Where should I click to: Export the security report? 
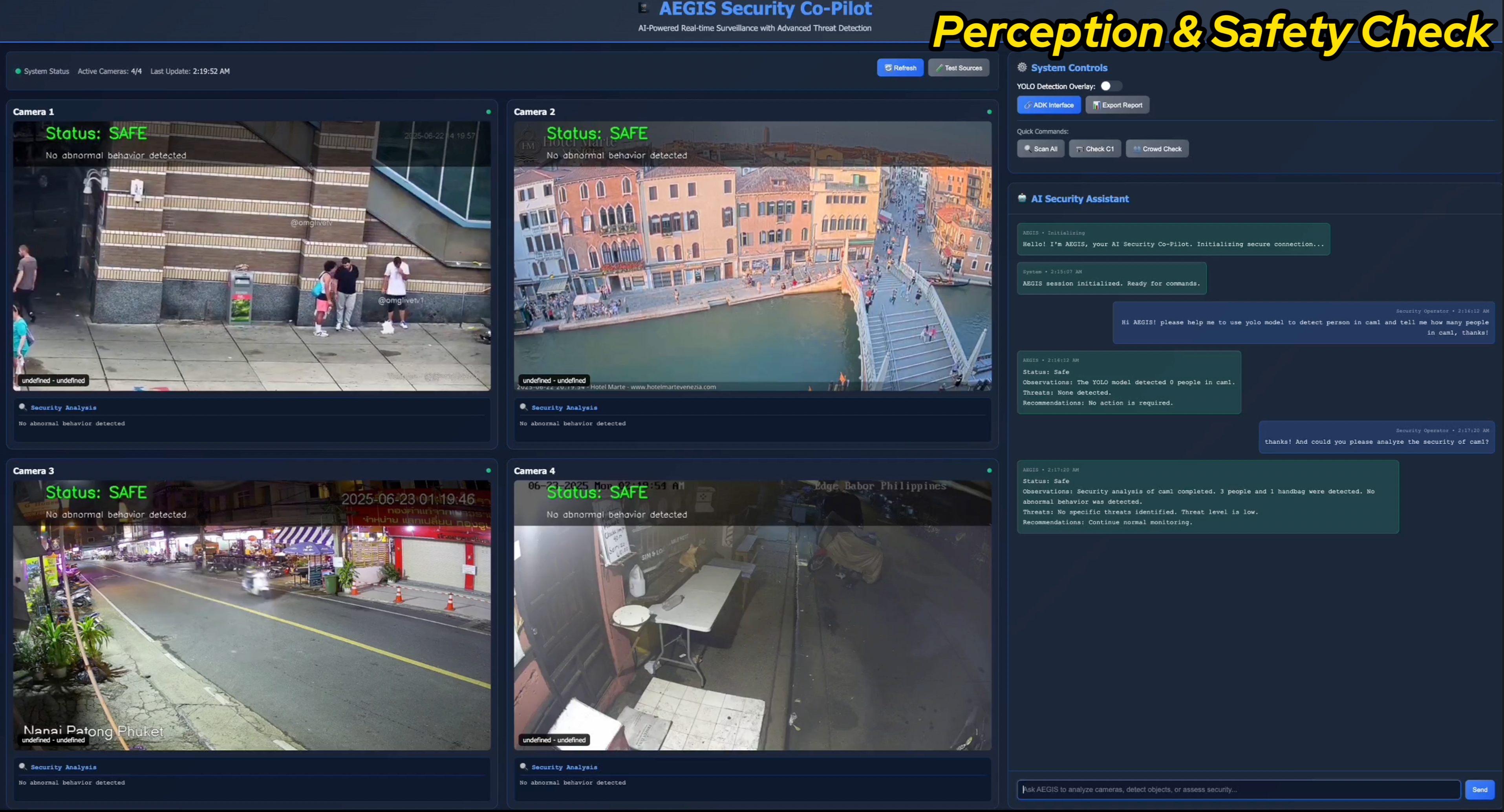[1117, 105]
